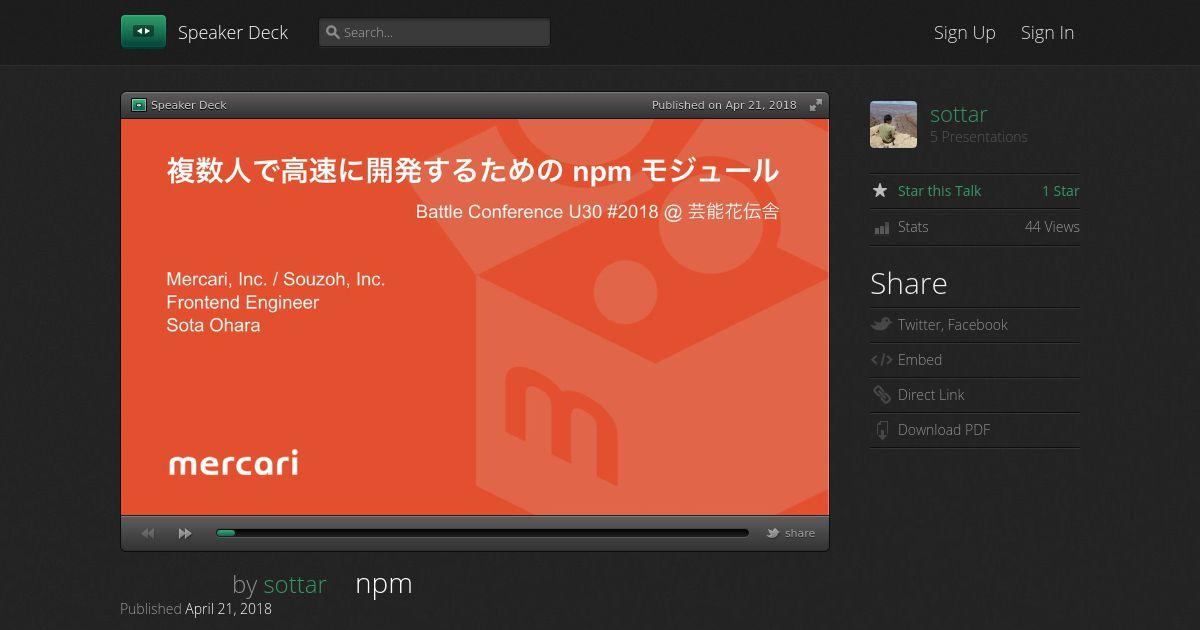The height and width of the screenshot is (630, 1200).
Task: Open the Sign Up page
Action: pos(965,32)
